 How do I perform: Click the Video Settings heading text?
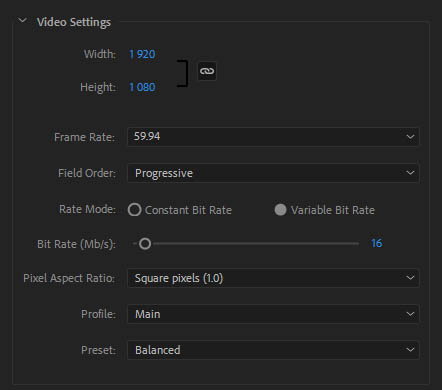point(74,22)
